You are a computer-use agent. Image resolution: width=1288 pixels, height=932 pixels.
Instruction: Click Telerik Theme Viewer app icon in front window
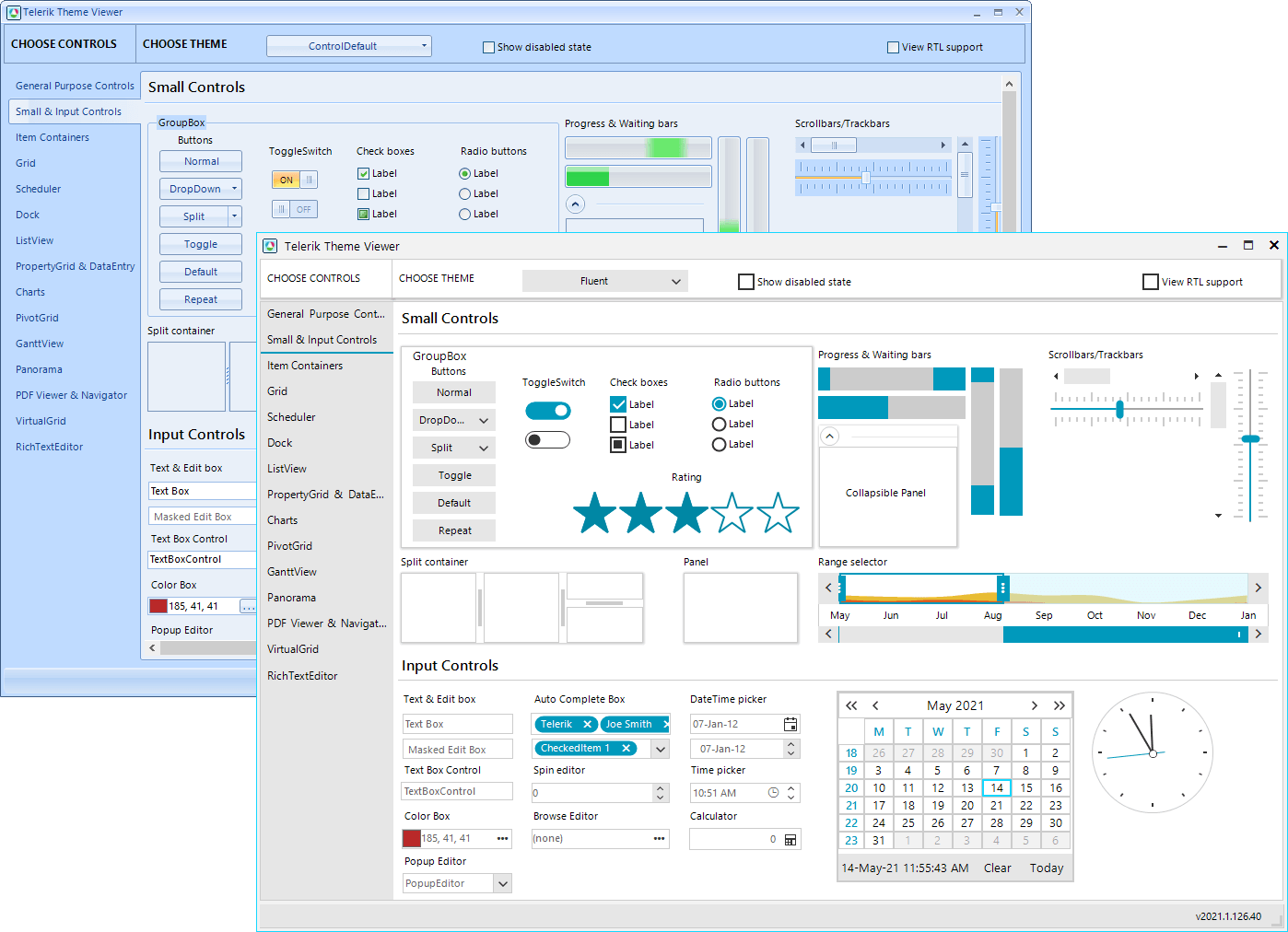[270, 246]
